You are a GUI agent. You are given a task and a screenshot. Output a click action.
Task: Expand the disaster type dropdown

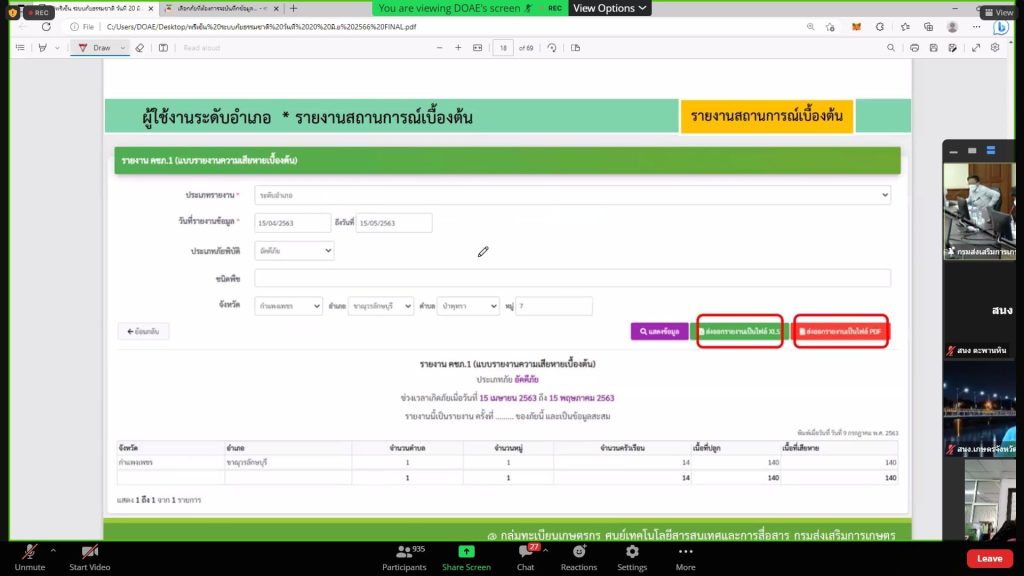[294, 251]
